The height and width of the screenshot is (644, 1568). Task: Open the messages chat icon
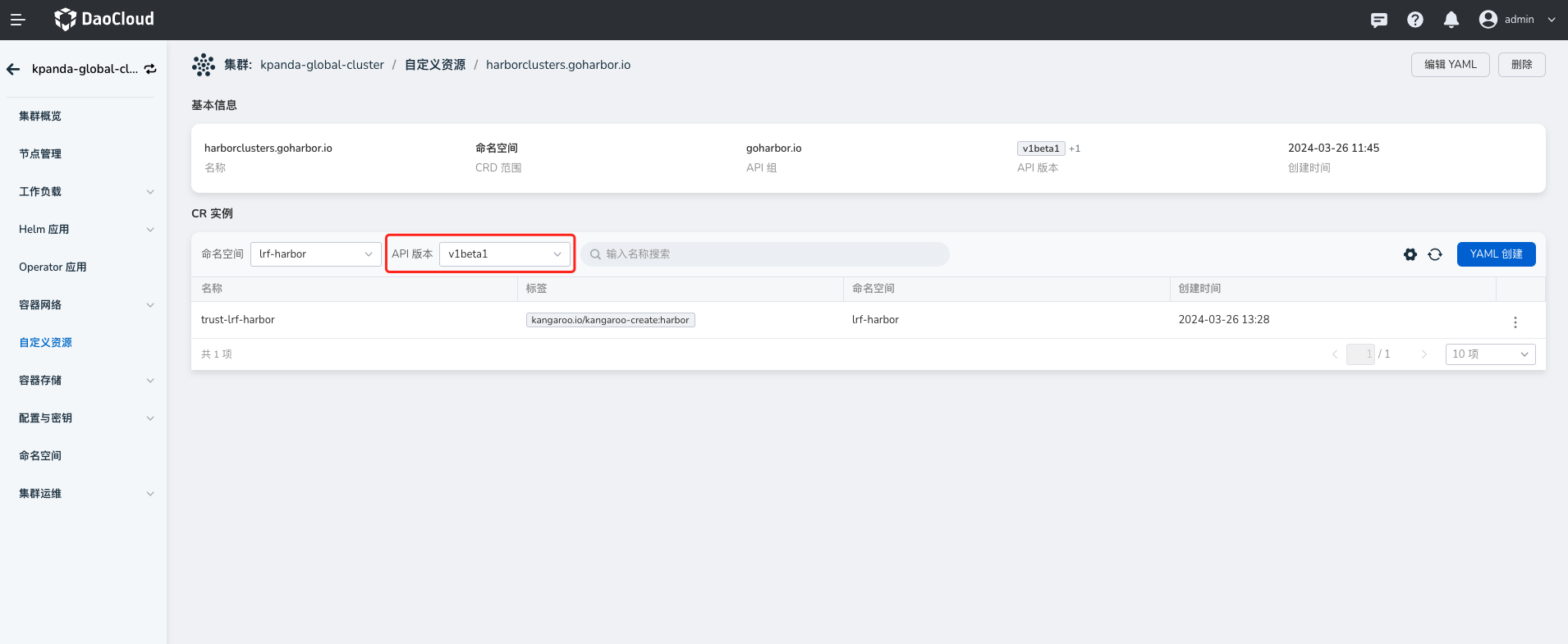pyautogui.click(x=1379, y=20)
